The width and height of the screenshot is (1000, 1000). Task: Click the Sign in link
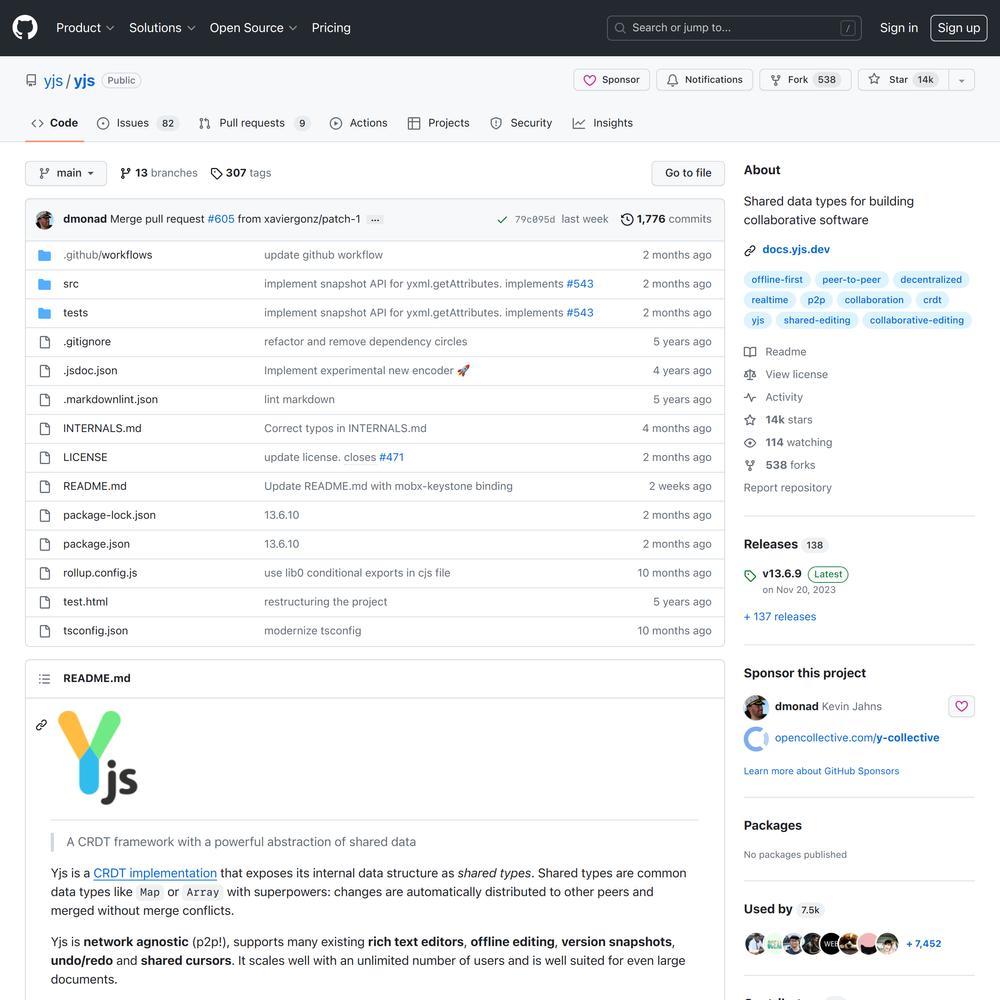pos(899,27)
